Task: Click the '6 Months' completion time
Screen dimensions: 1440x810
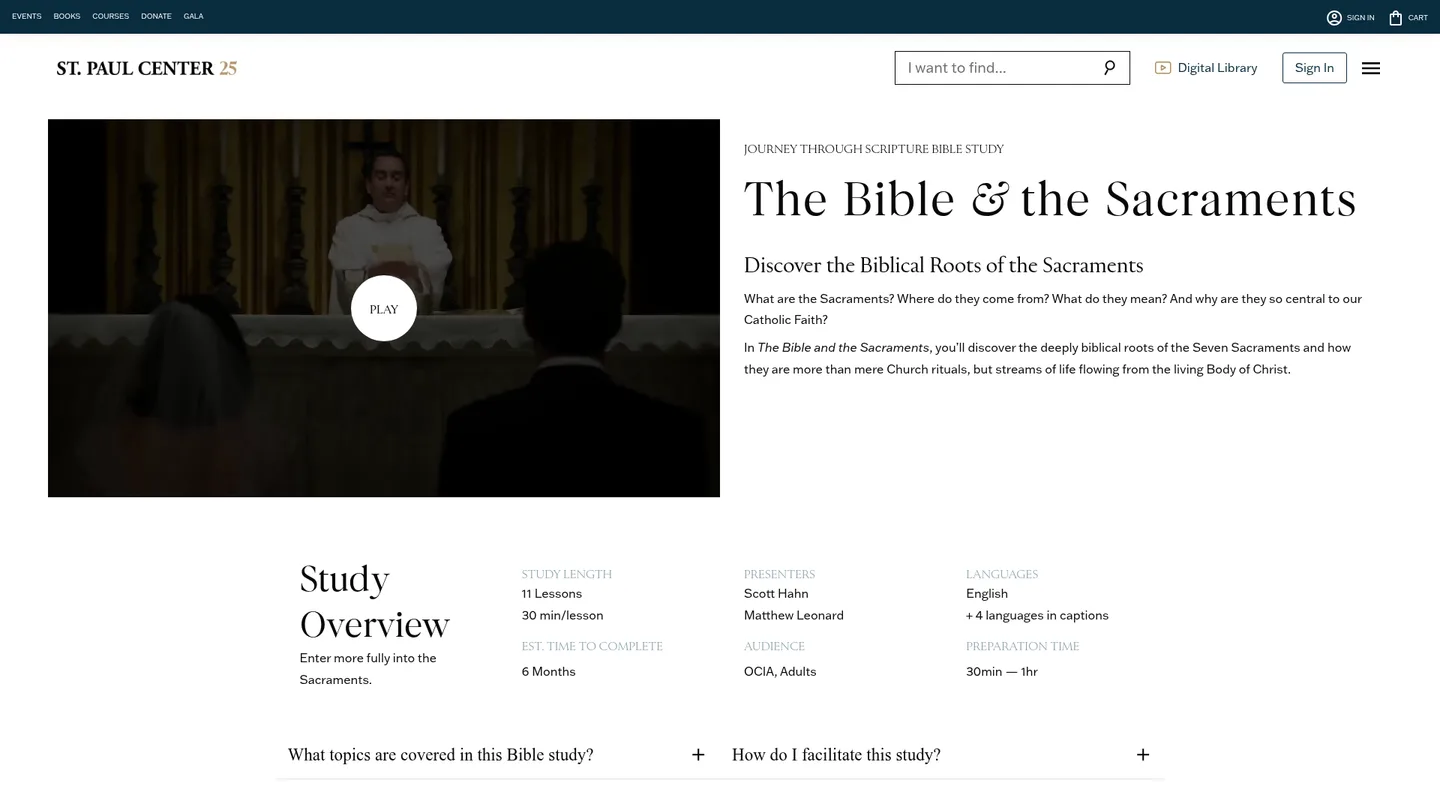Action: (x=549, y=672)
